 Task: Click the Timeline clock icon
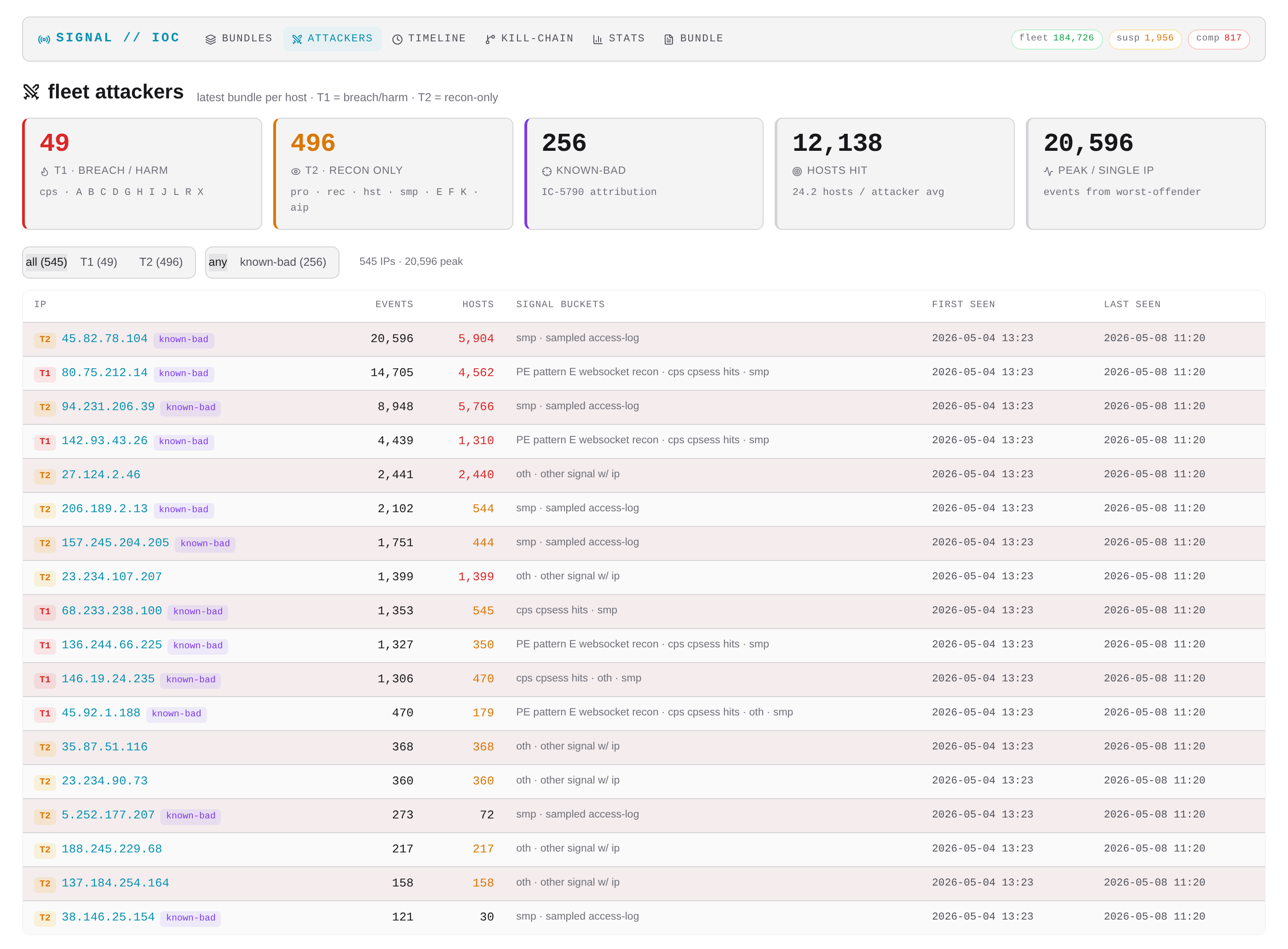(x=397, y=39)
